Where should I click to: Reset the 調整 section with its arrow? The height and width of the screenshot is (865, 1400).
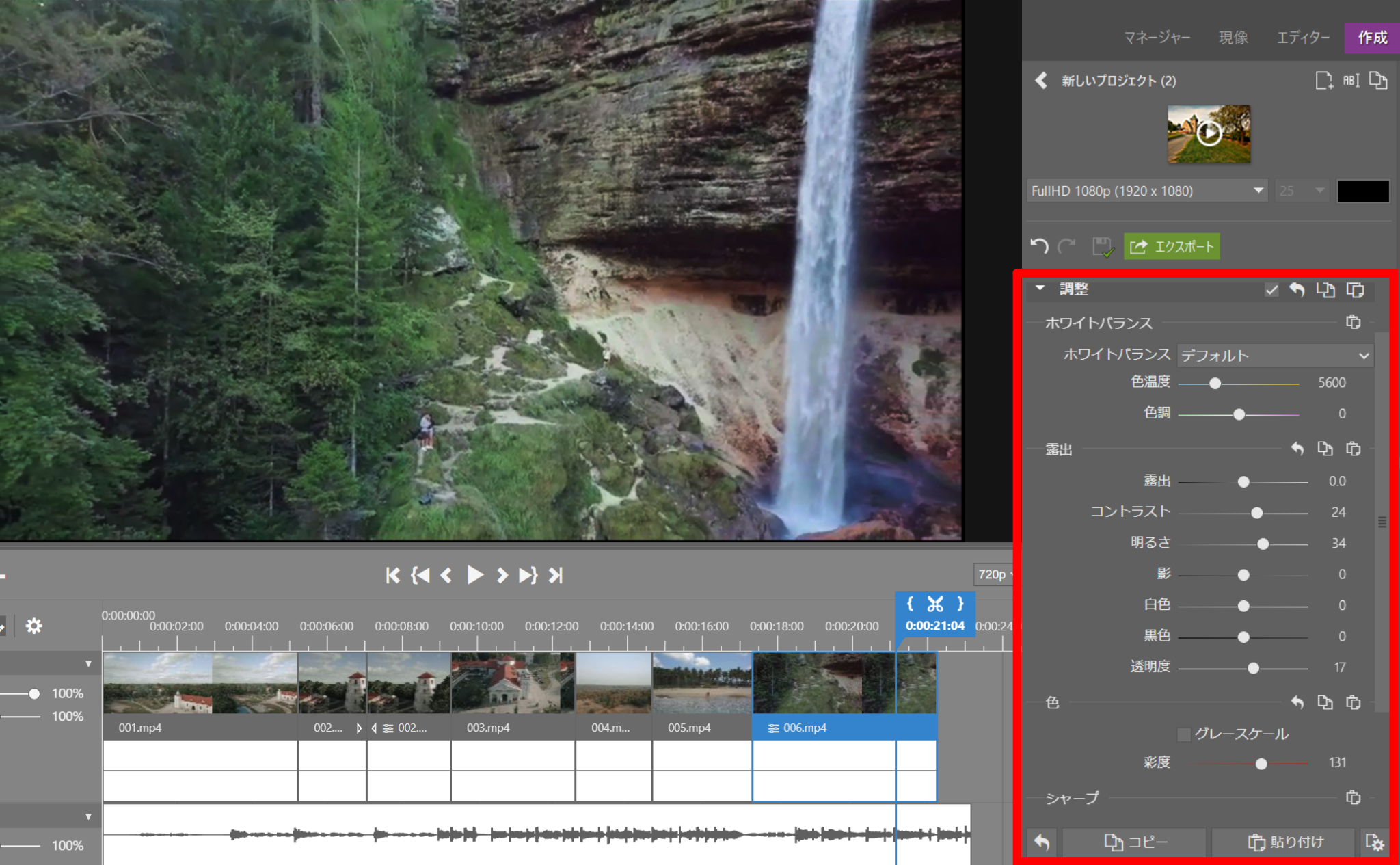[1297, 290]
